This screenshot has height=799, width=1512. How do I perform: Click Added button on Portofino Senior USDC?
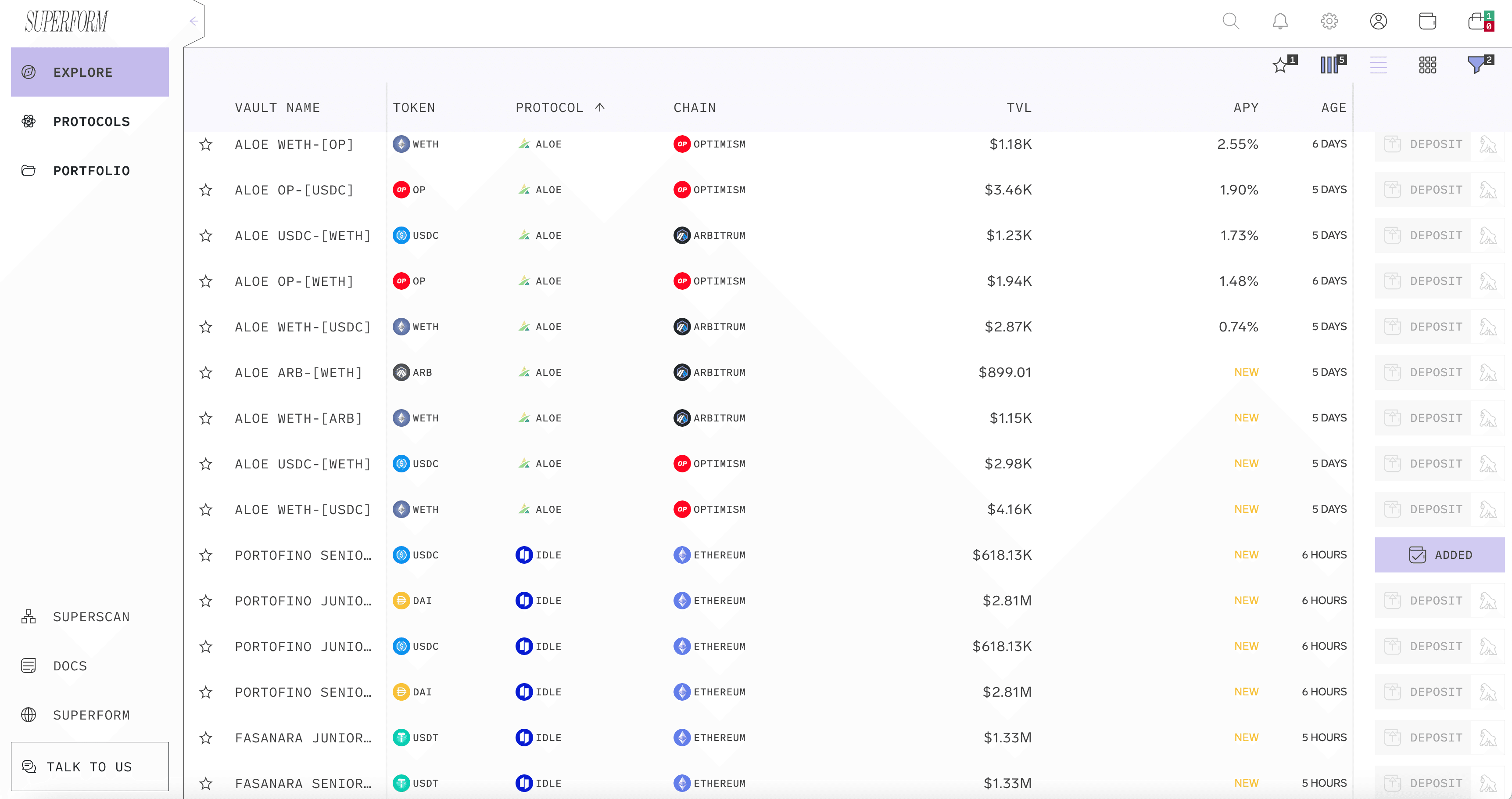pyautogui.click(x=1439, y=555)
